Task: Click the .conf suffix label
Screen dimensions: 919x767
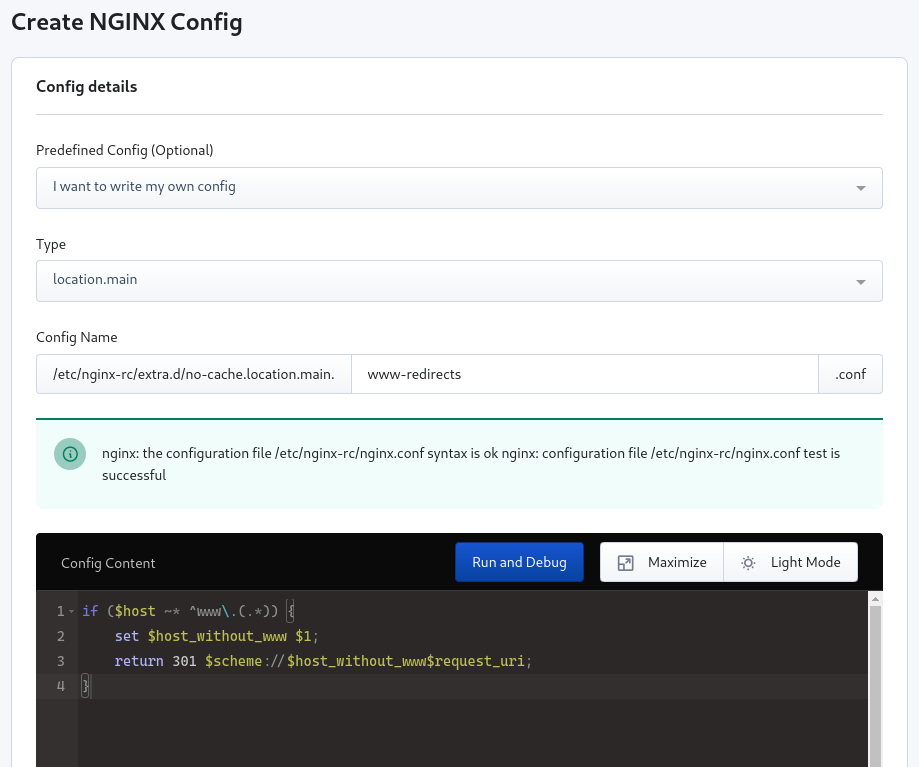Action: coord(850,374)
